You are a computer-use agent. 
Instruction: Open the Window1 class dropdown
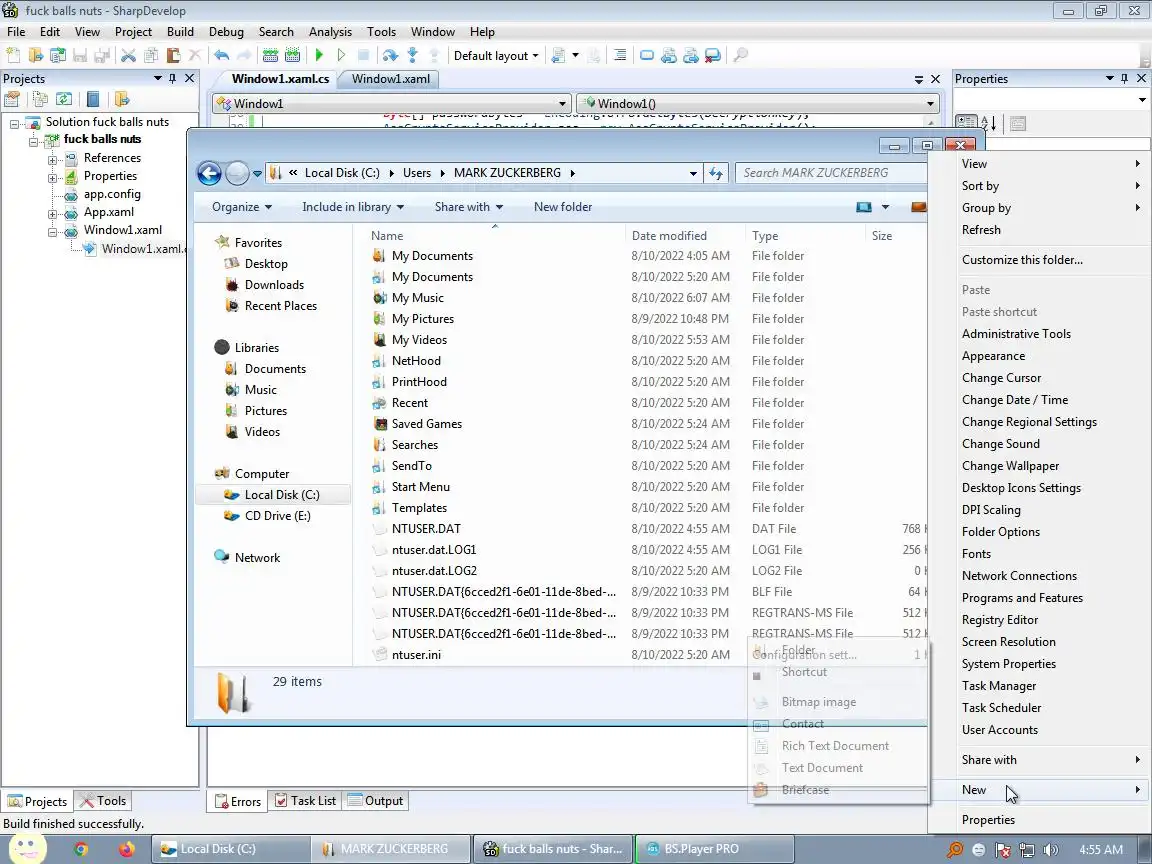click(392, 104)
